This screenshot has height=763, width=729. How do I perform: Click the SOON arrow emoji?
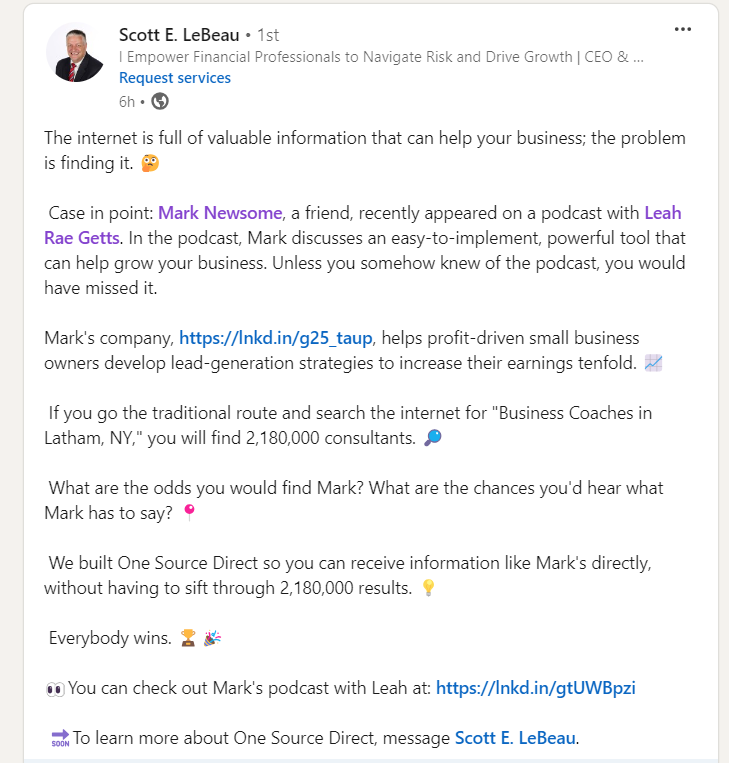59,739
